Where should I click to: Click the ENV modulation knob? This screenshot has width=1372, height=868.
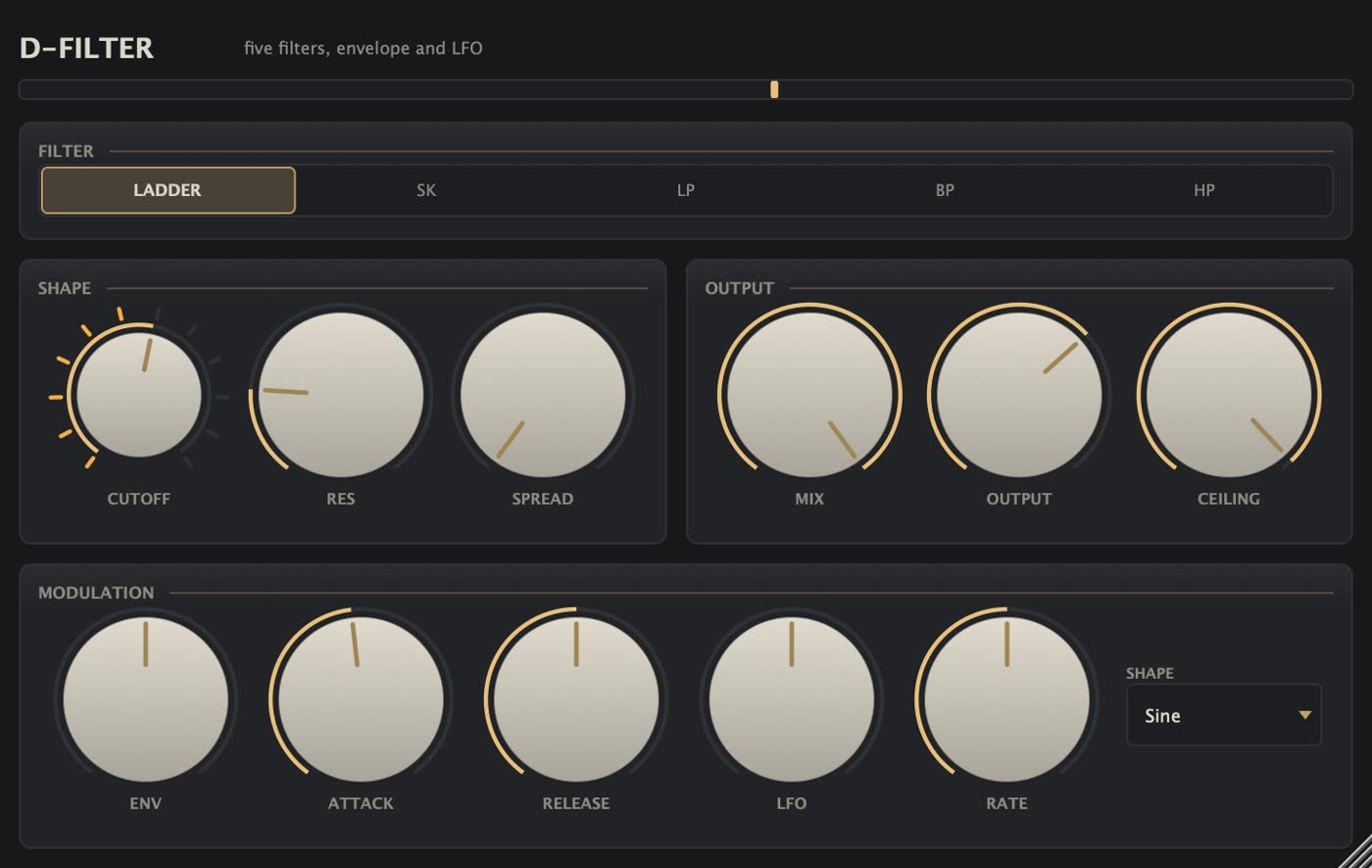coord(145,699)
